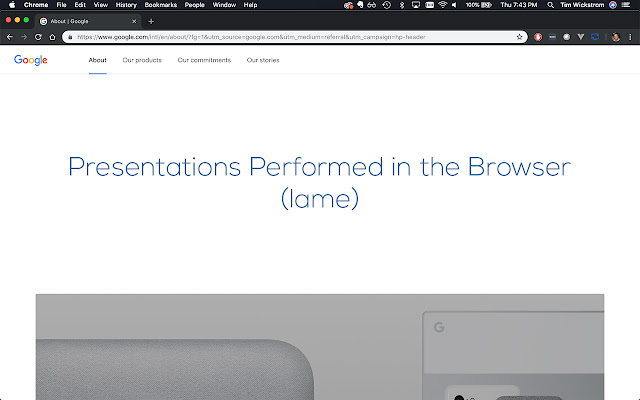This screenshot has width=640, height=400.
Task: Click the gray hero image below the heading
Action: [x=320, y=347]
